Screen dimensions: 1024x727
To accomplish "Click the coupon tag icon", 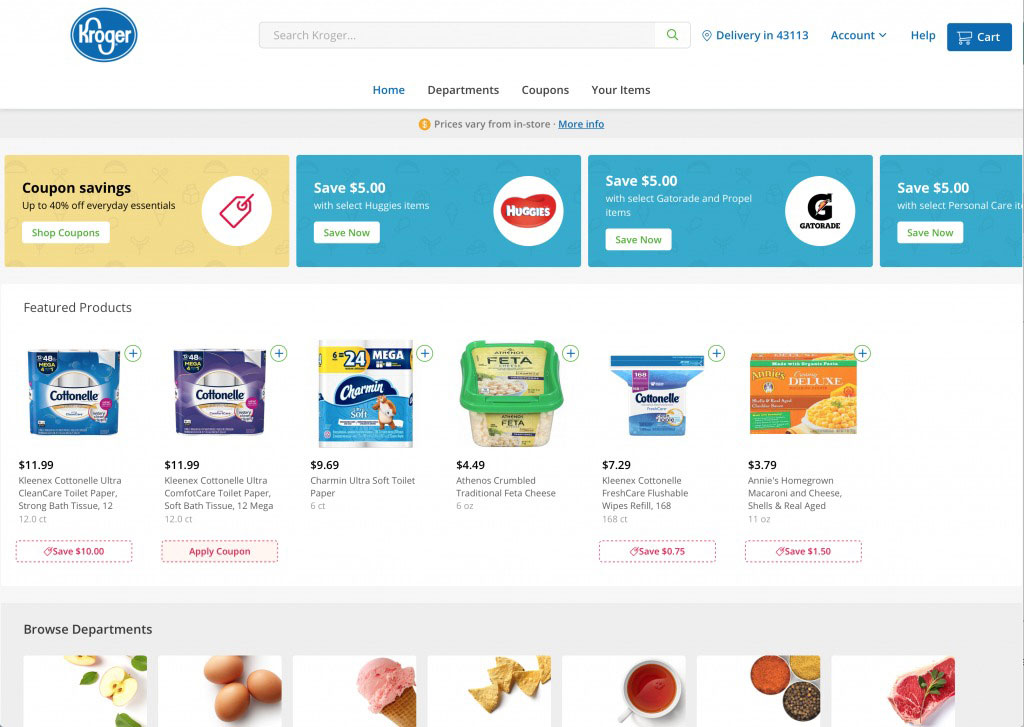I will (236, 210).
